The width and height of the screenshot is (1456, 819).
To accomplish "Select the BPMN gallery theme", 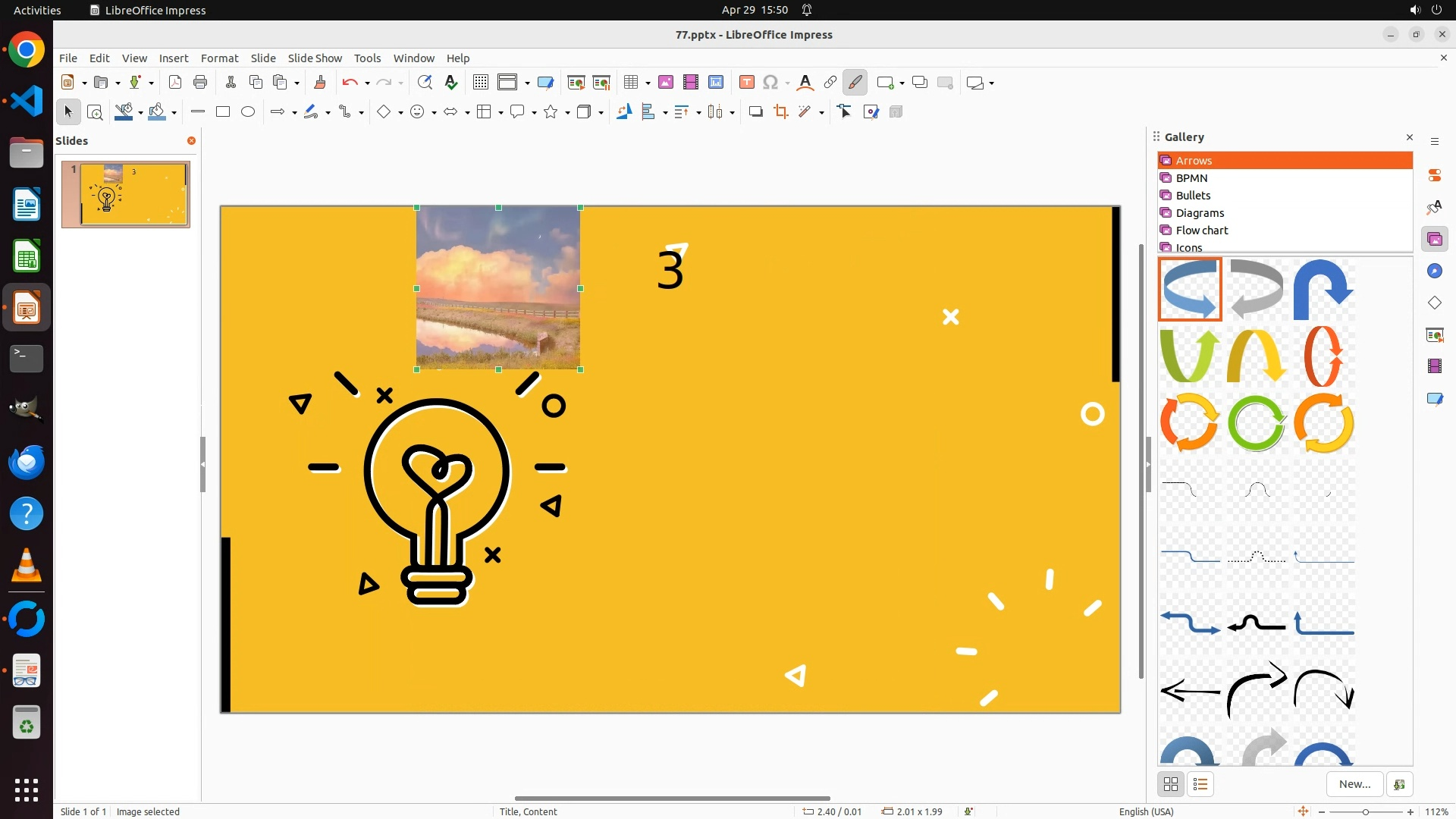I will [x=1191, y=178].
